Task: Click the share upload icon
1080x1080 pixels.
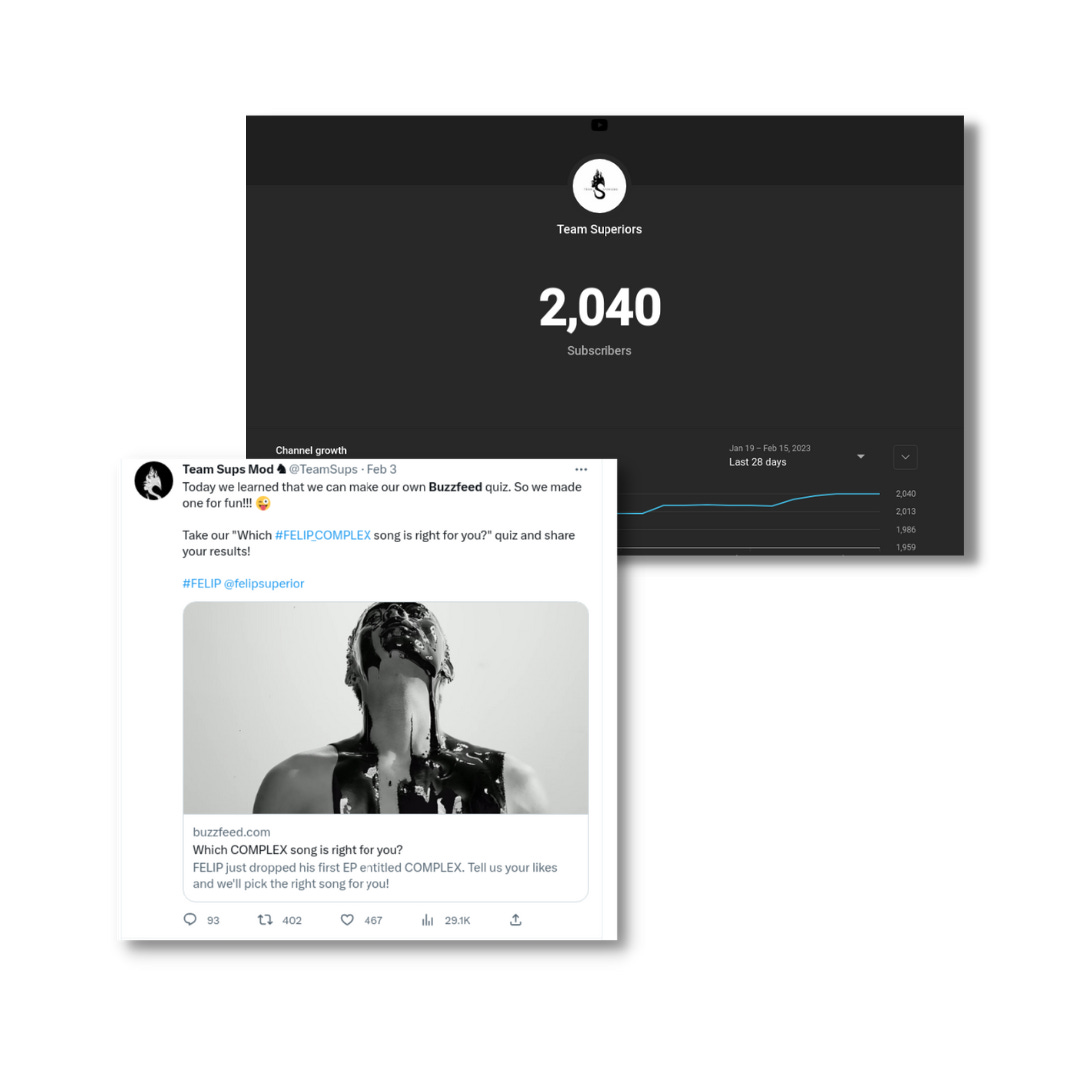Action: coord(516,920)
